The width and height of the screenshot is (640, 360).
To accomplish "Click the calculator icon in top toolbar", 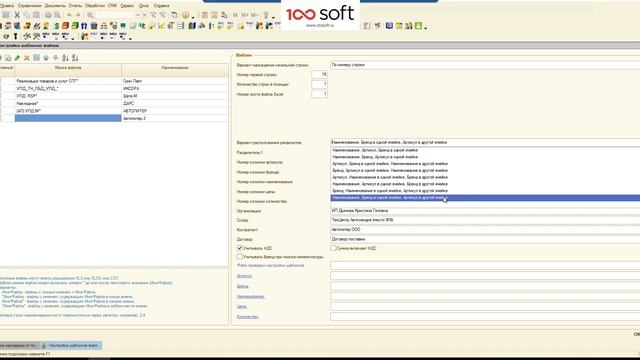I will [204, 15].
